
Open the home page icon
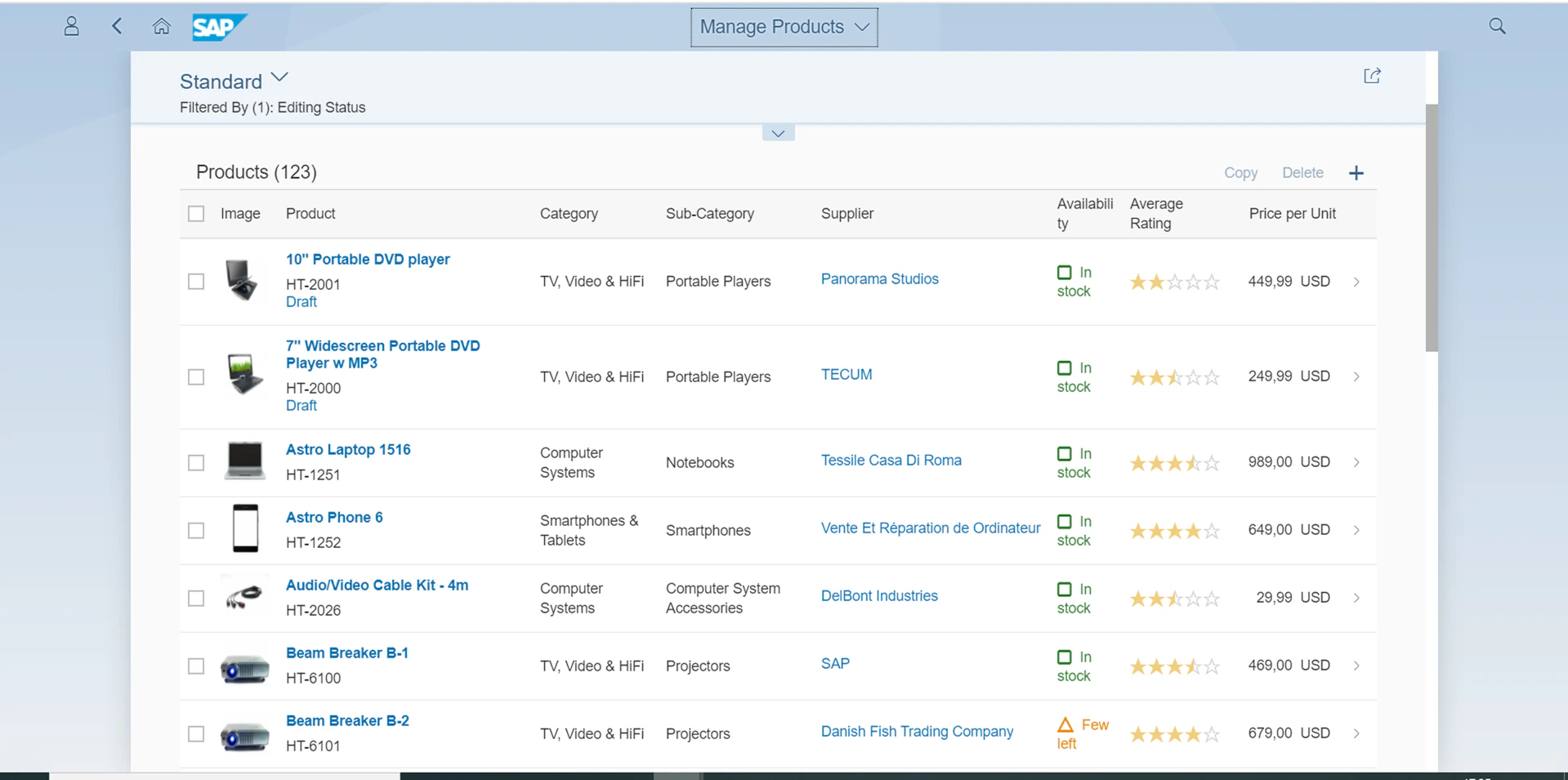point(162,26)
